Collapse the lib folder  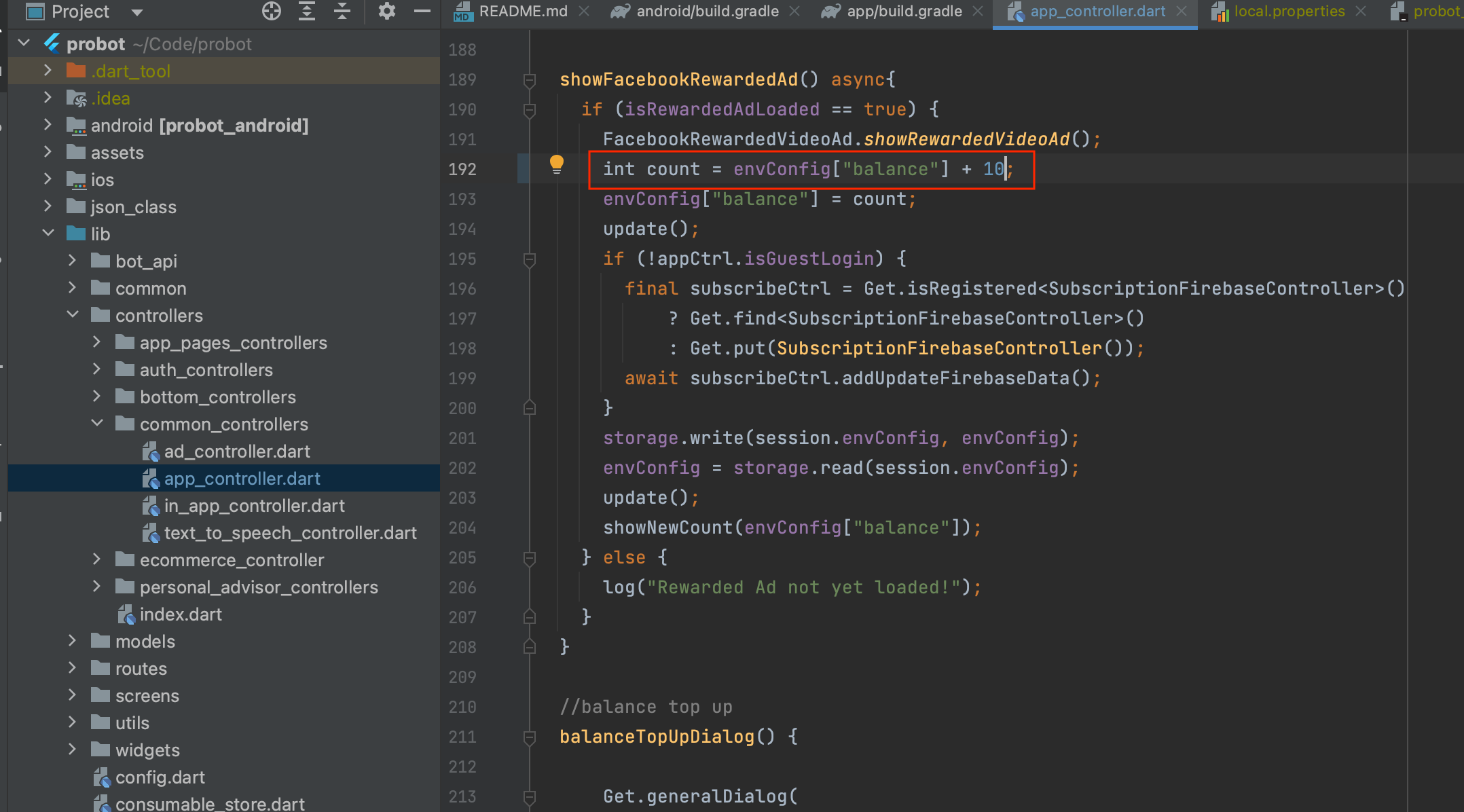coord(48,233)
